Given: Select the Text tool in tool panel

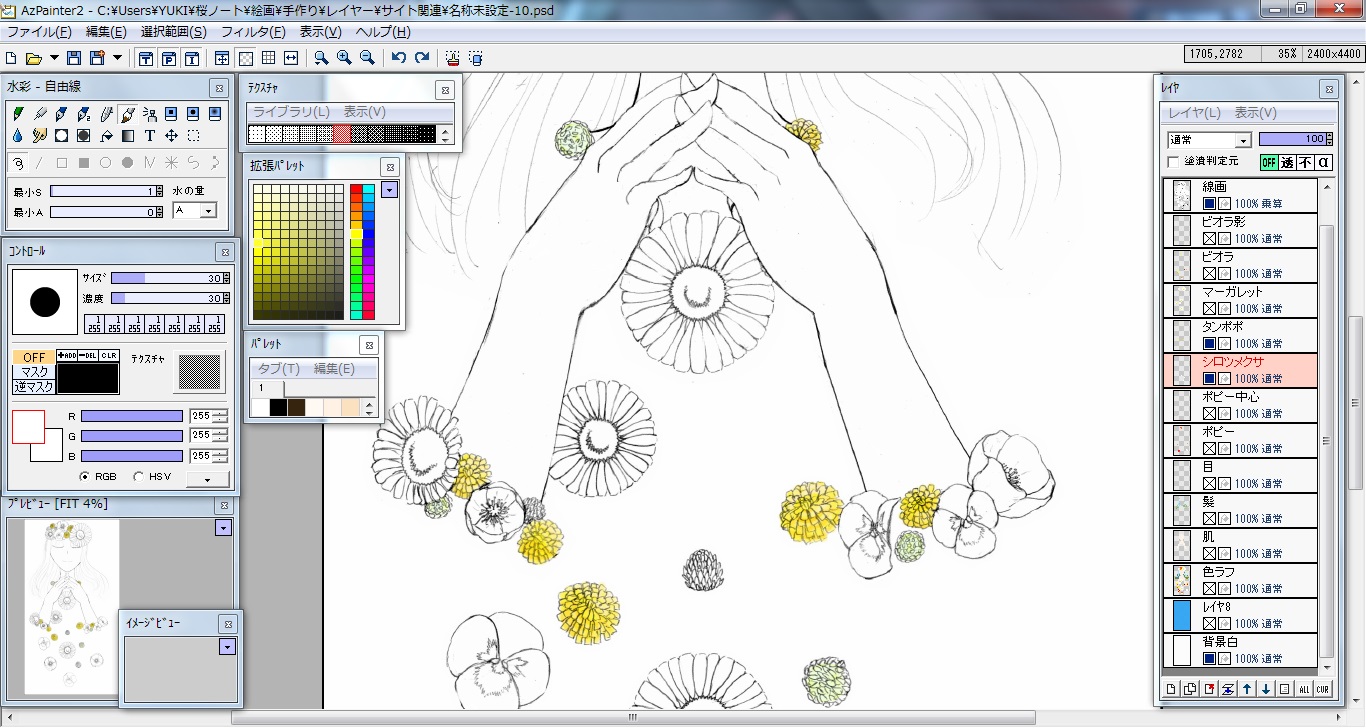Looking at the screenshot, I should click(150, 135).
